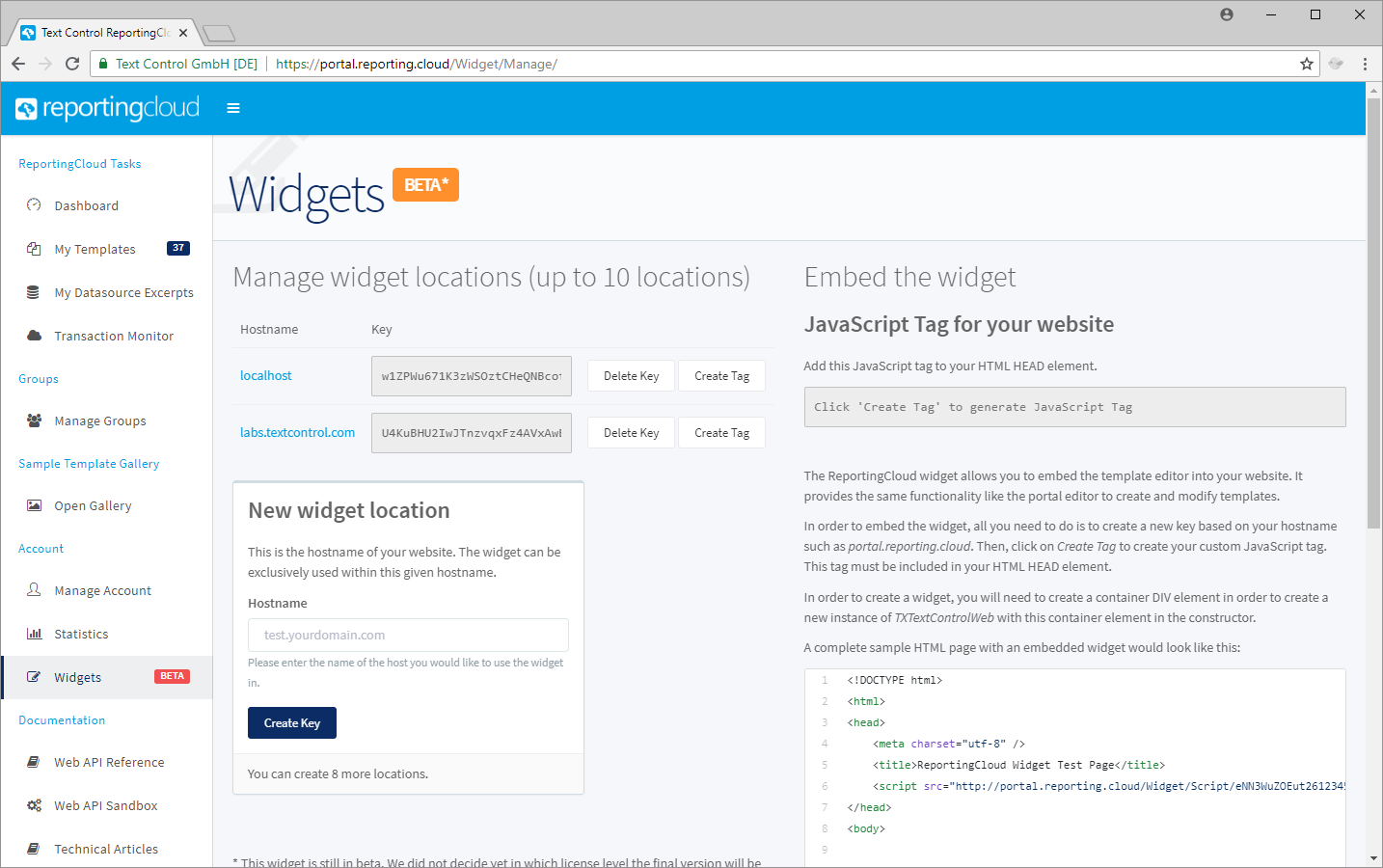Viewport: 1383px width, 868px height.
Task: Open Transaction Monitor page
Action: click(x=114, y=336)
